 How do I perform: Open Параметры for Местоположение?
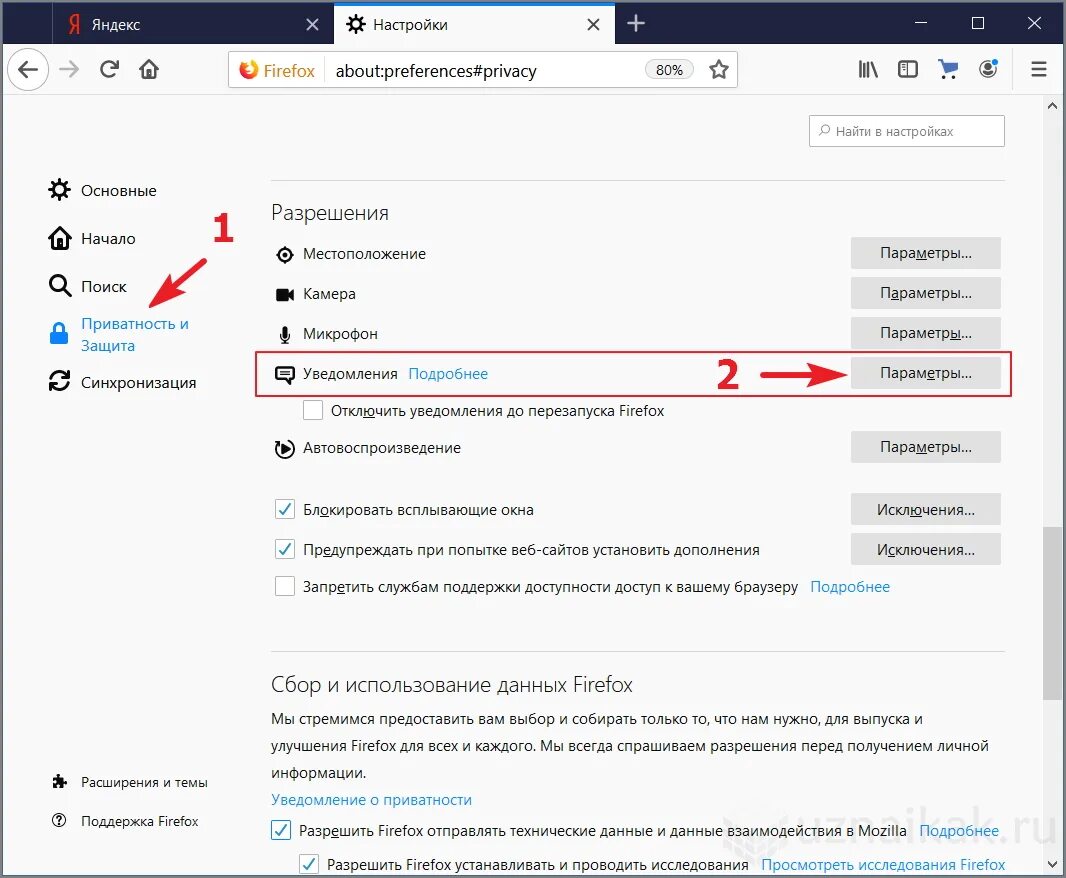925,253
